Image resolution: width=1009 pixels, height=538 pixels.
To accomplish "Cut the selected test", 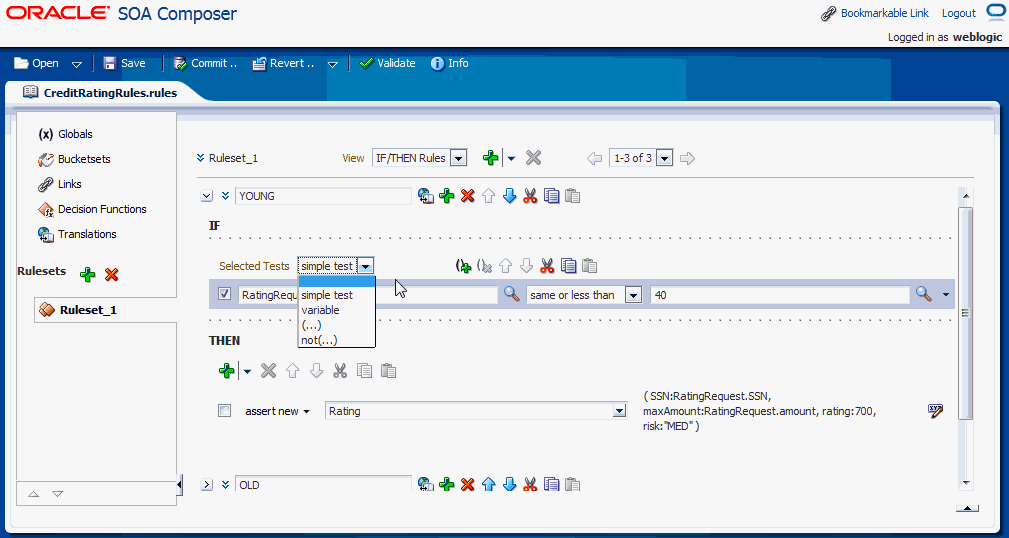I will (x=548, y=266).
